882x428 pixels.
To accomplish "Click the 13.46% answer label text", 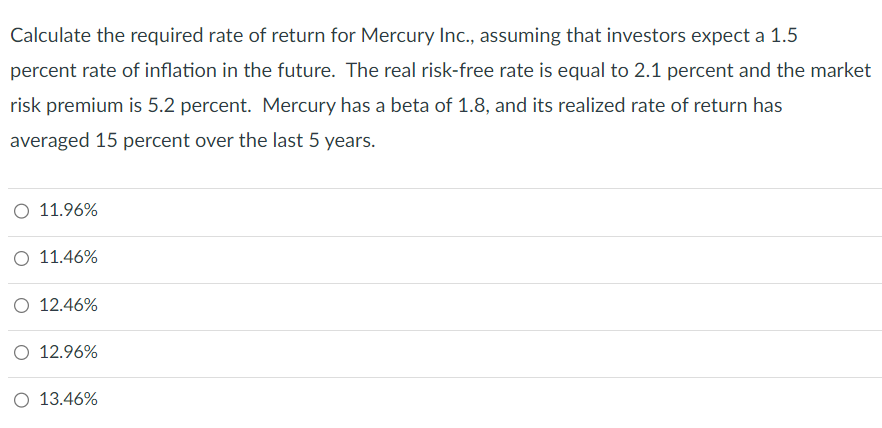I will (68, 399).
